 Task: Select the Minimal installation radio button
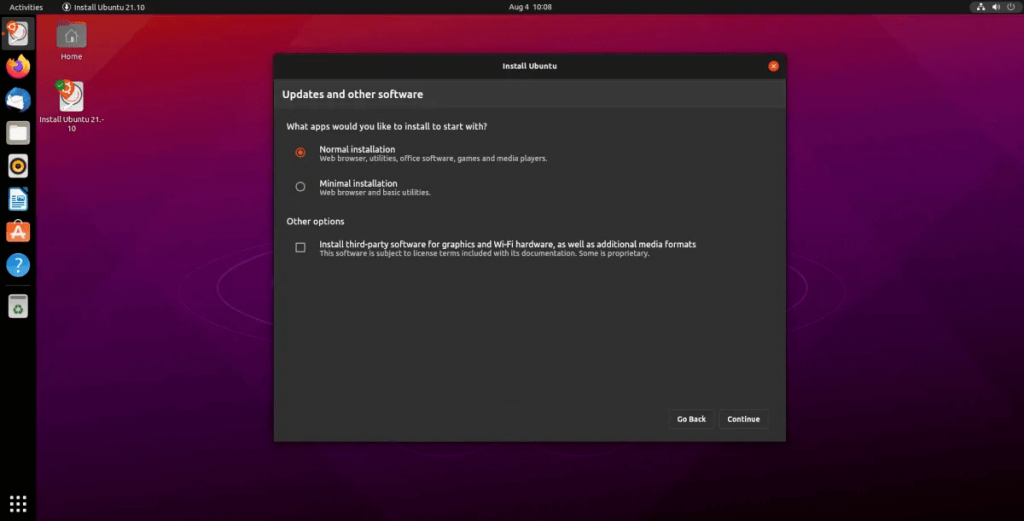[x=300, y=187]
